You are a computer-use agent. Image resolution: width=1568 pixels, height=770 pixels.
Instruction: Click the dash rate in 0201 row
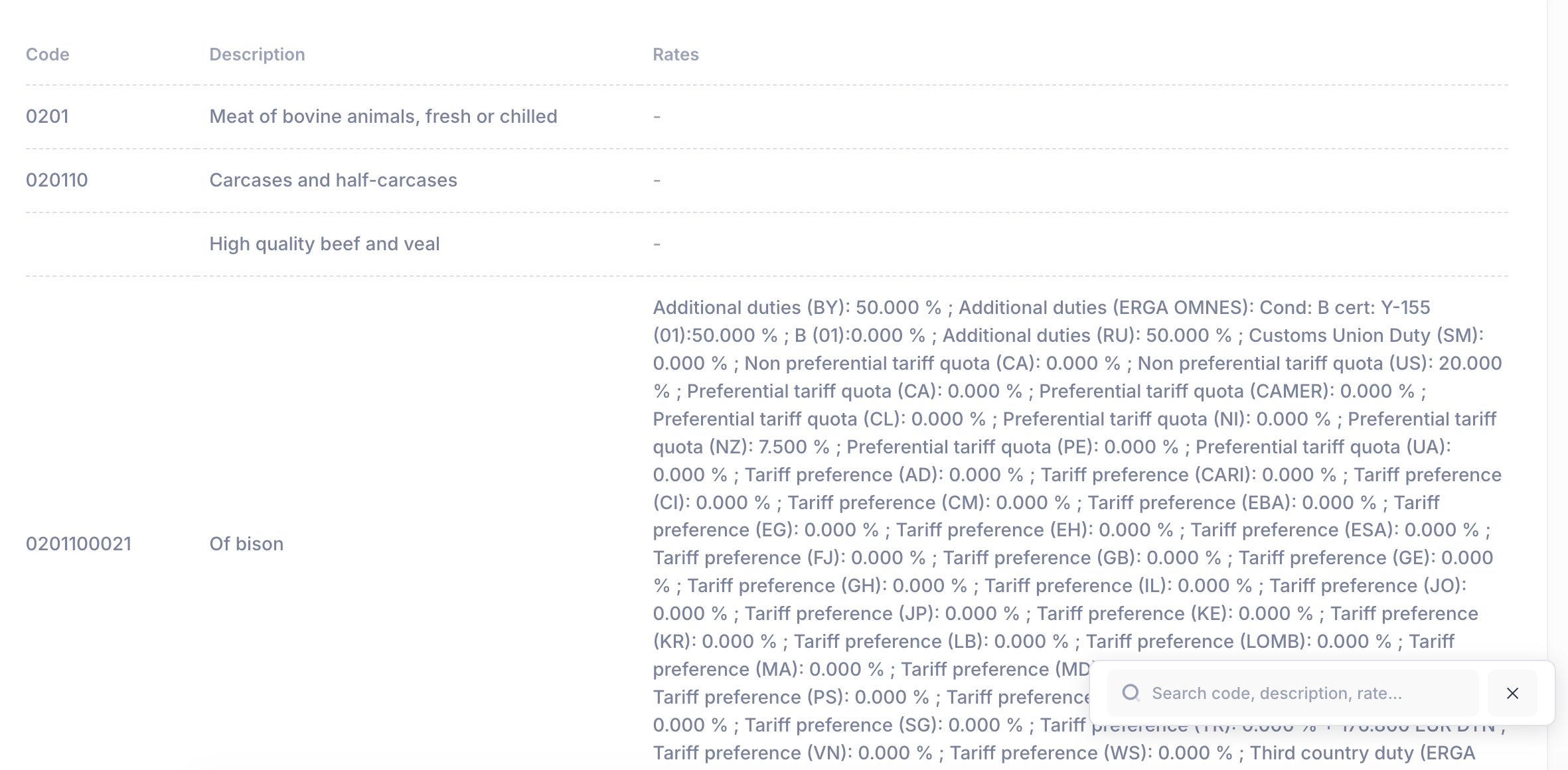point(657,117)
